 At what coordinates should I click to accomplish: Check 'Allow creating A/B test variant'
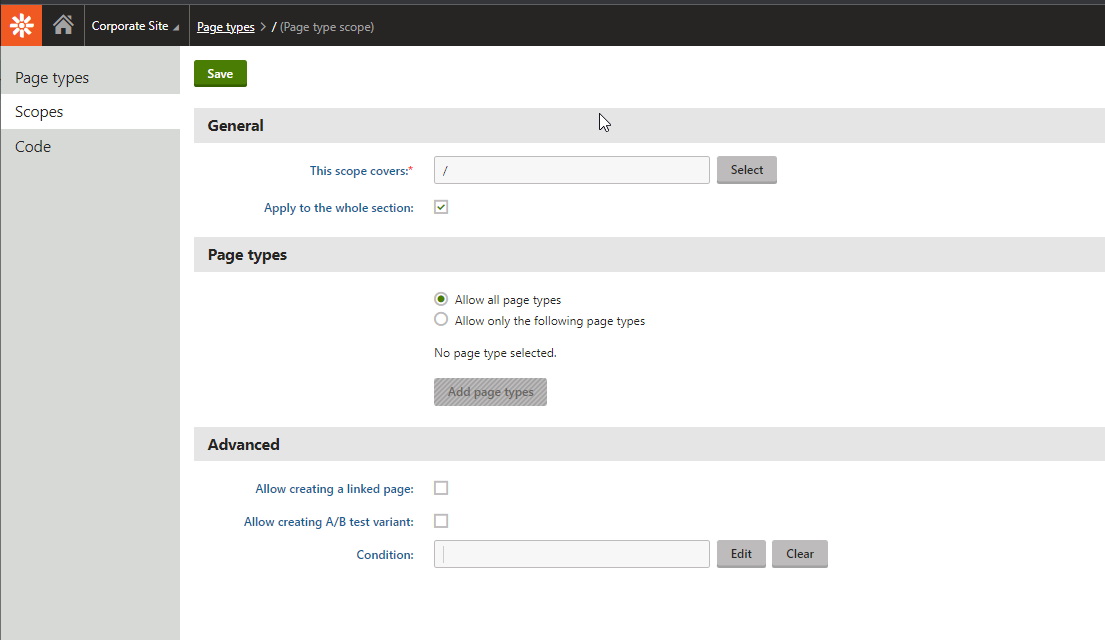[x=441, y=521]
